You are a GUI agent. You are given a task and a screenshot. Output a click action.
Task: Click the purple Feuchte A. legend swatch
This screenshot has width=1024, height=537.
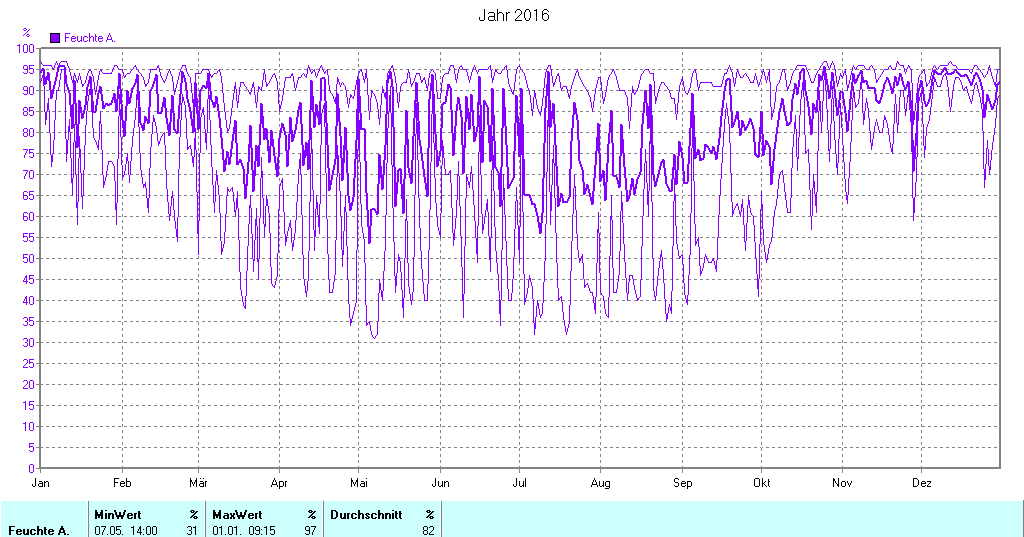(x=55, y=38)
